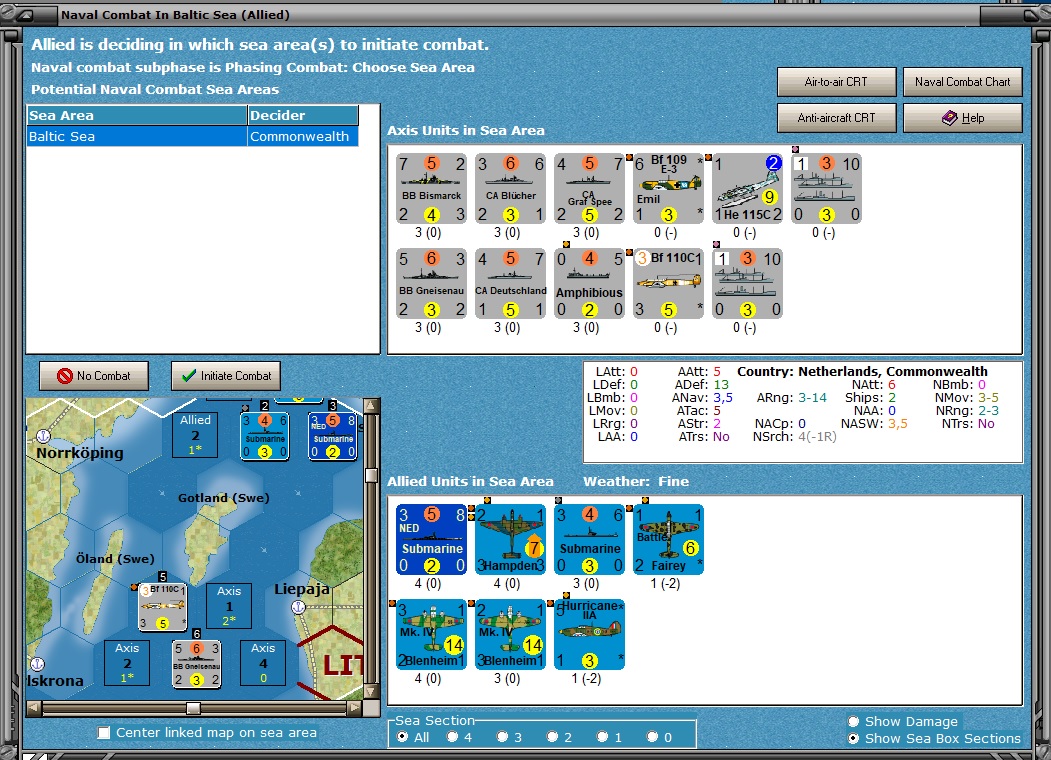The height and width of the screenshot is (760, 1051).
Task: Select the BB Bismarck unit counter
Action: pos(431,188)
